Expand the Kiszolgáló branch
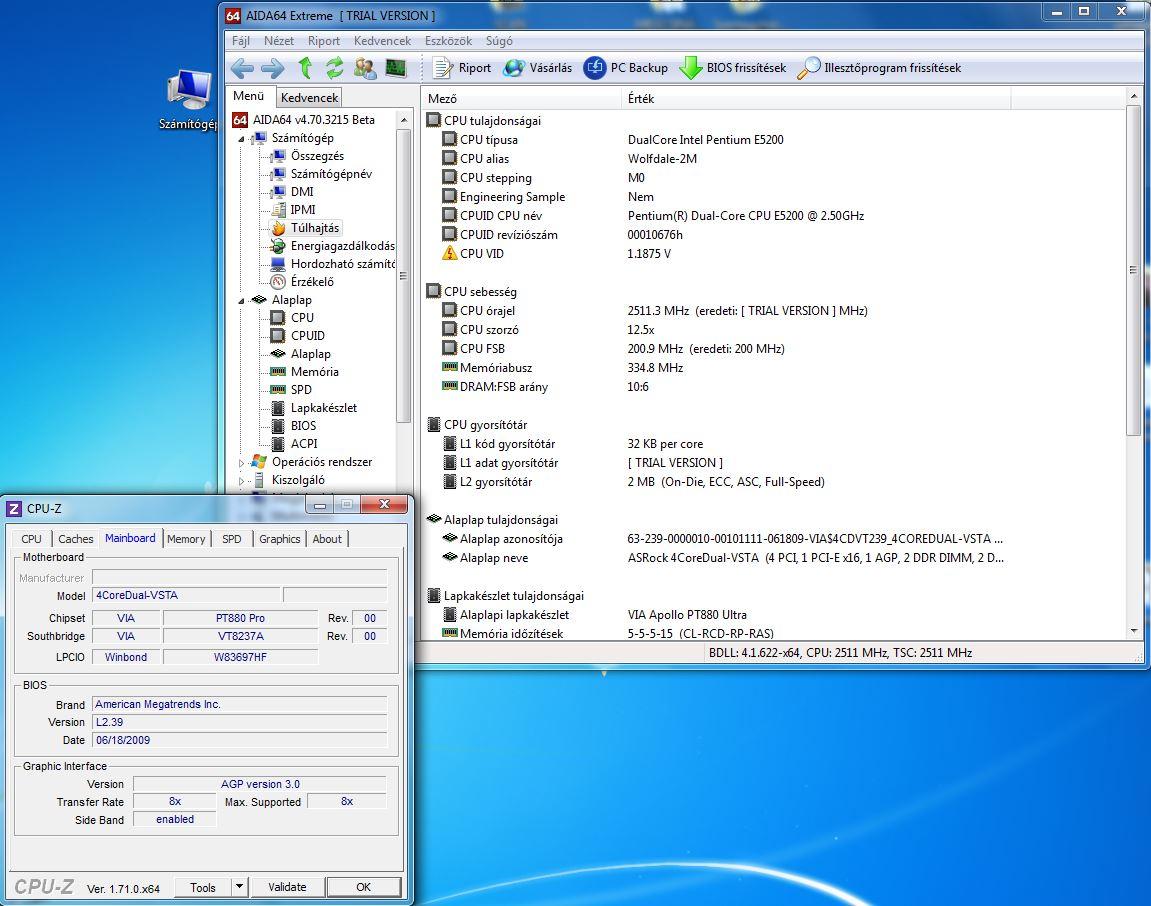This screenshot has width=1151, height=906. [x=242, y=481]
